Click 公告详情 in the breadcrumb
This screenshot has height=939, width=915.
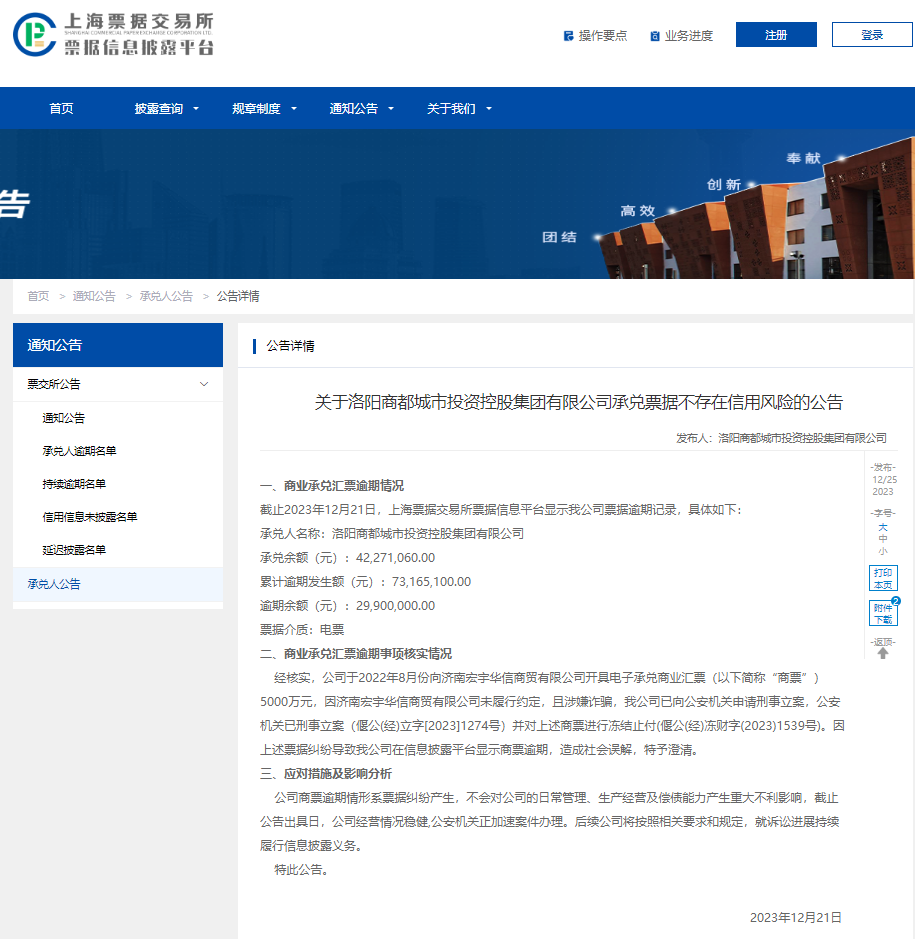click(238, 296)
